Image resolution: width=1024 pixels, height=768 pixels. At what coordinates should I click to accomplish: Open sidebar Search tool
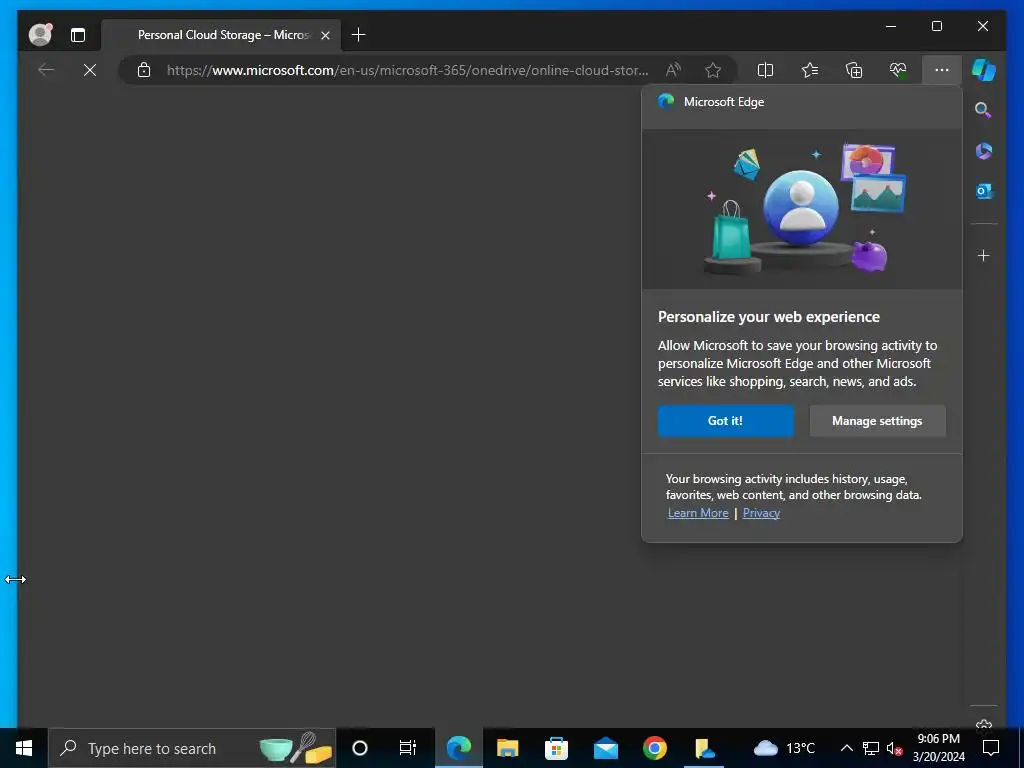click(x=983, y=110)
